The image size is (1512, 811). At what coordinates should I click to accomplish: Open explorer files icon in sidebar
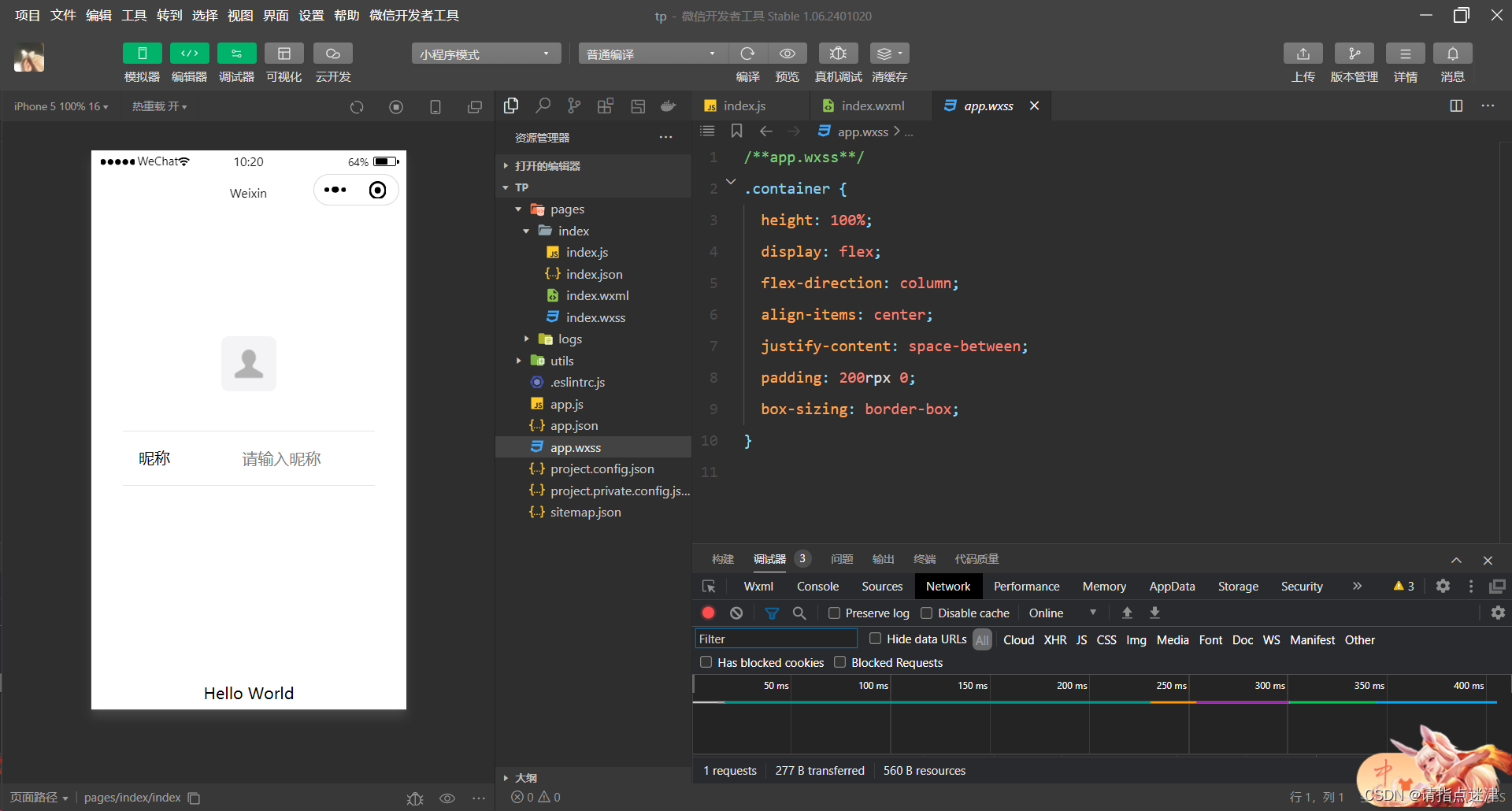tap(511, 106)
